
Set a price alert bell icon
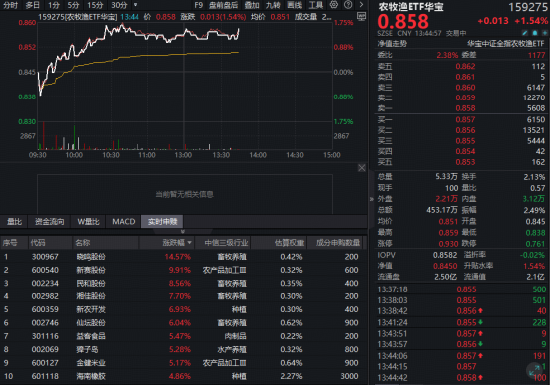(x=535, y=33)
